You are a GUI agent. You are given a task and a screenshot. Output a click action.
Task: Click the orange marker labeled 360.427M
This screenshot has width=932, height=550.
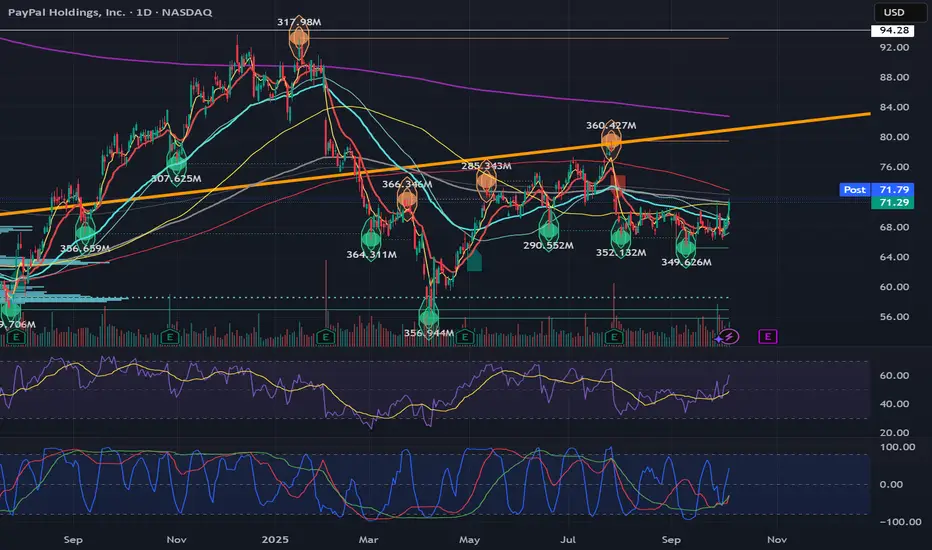click(611, 141)
